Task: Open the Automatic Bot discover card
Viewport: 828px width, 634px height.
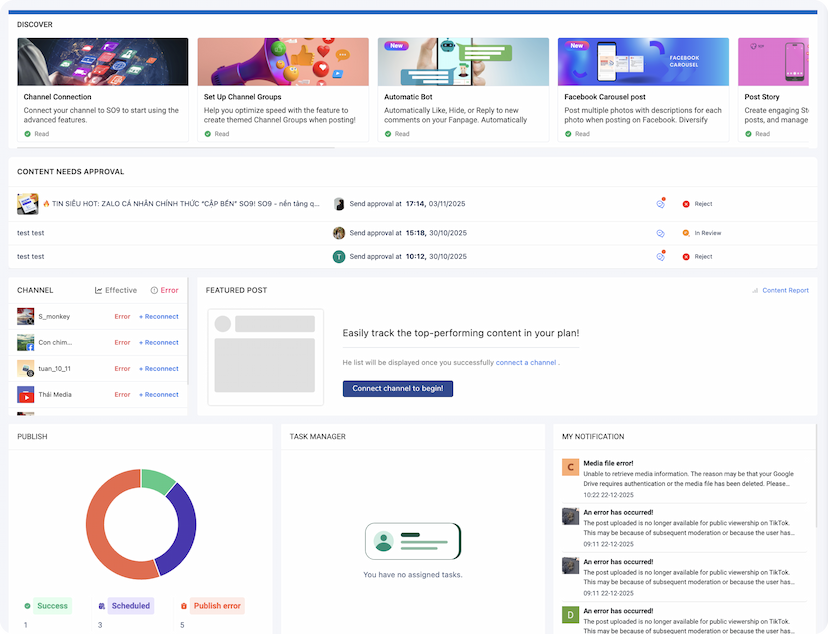Action: (463, 89)
